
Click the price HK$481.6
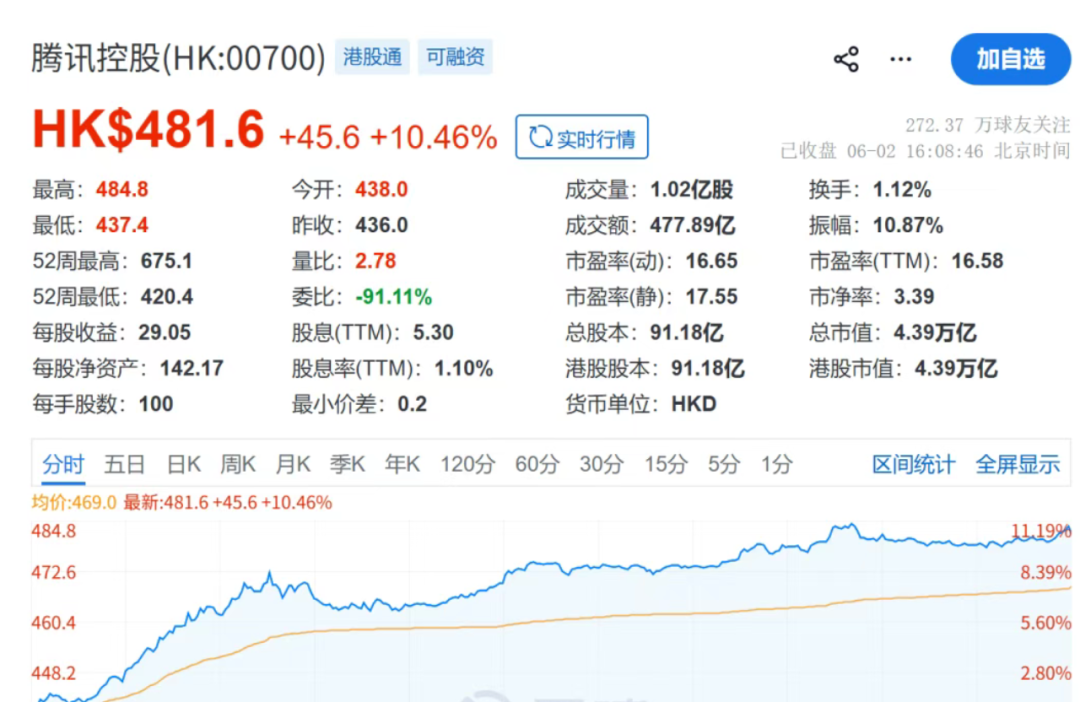pos(148,130)
